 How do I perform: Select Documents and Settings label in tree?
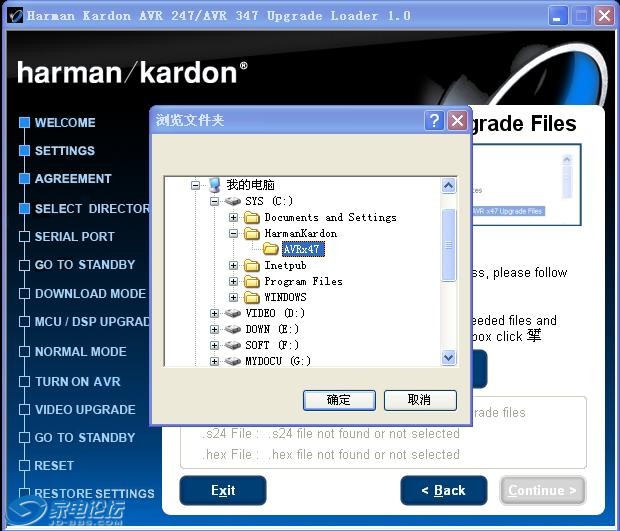pyautogui.click(x=330, y=217)
